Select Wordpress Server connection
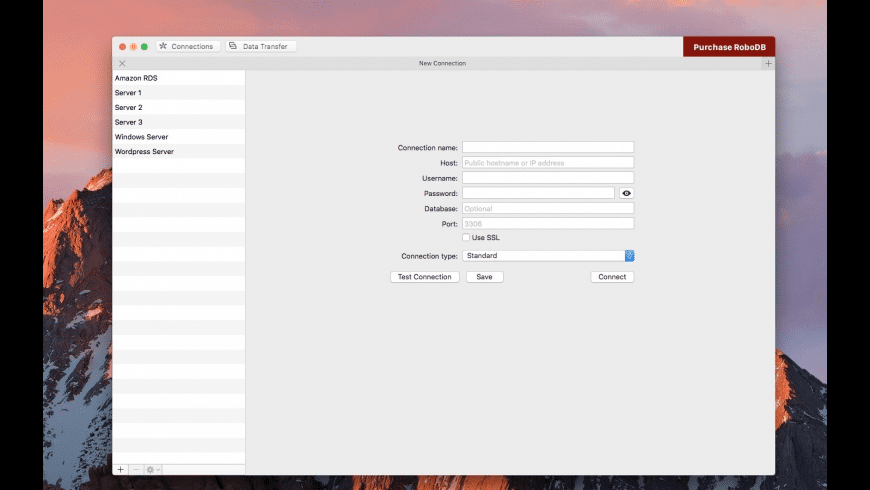 click(179, 151)
